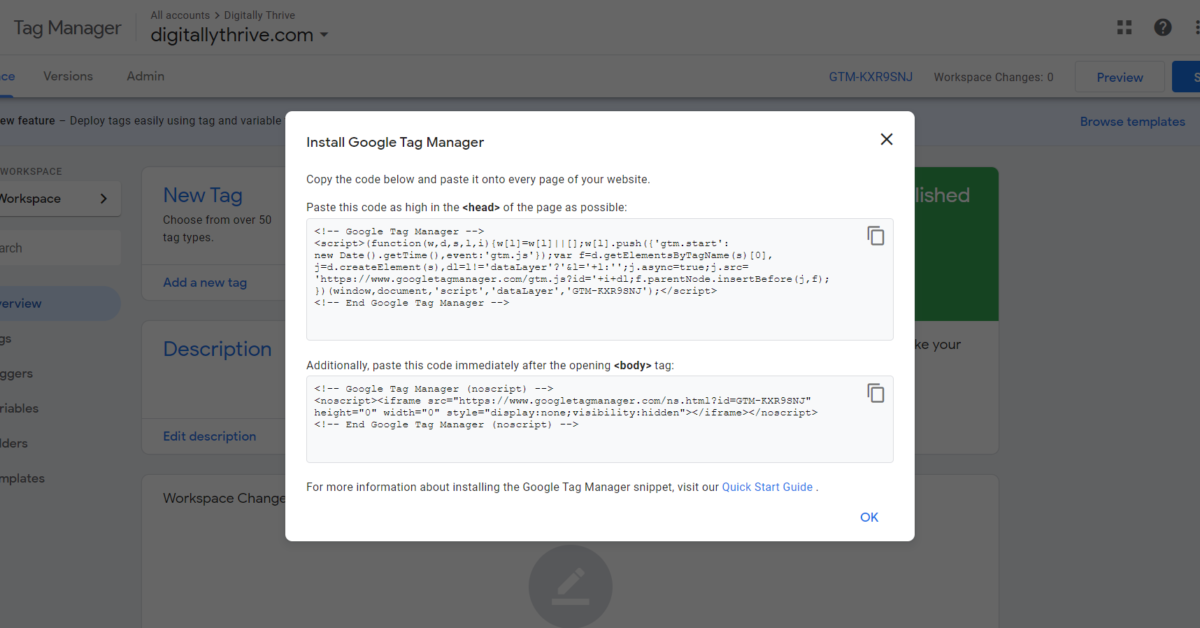Open the Quick Start Guide link
1200x628 pixels.
point(767,487)
